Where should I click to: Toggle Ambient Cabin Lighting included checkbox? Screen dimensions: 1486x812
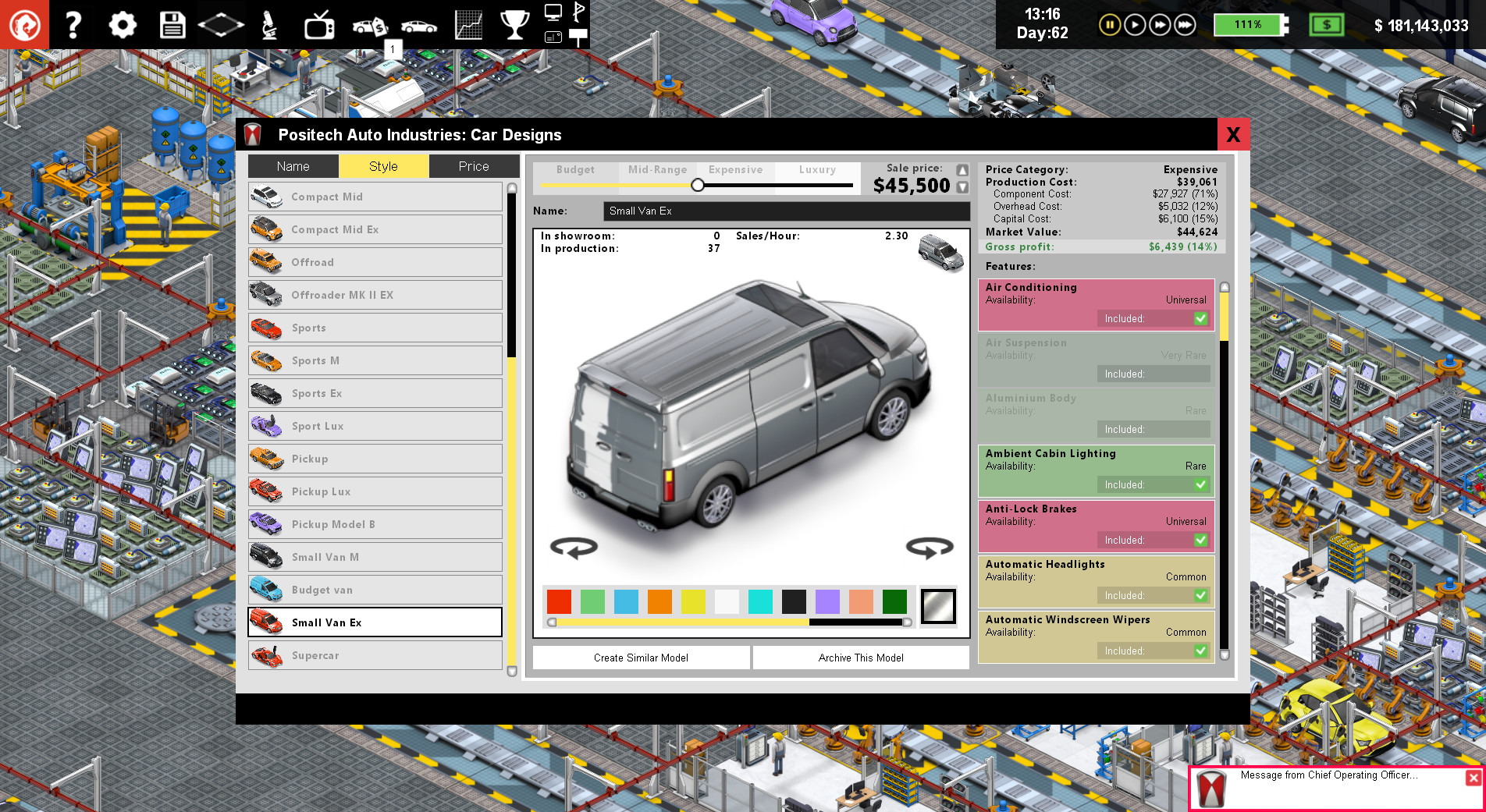(1200, 484)
